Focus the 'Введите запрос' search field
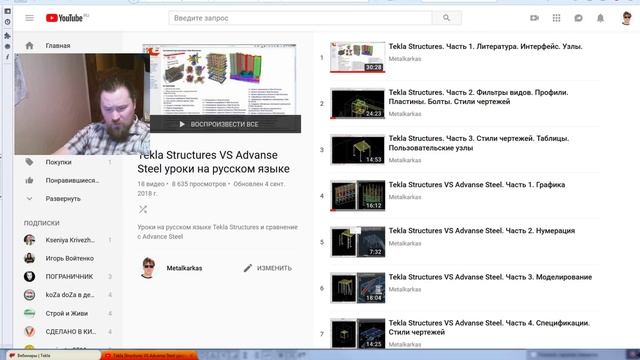 point(300,18)
